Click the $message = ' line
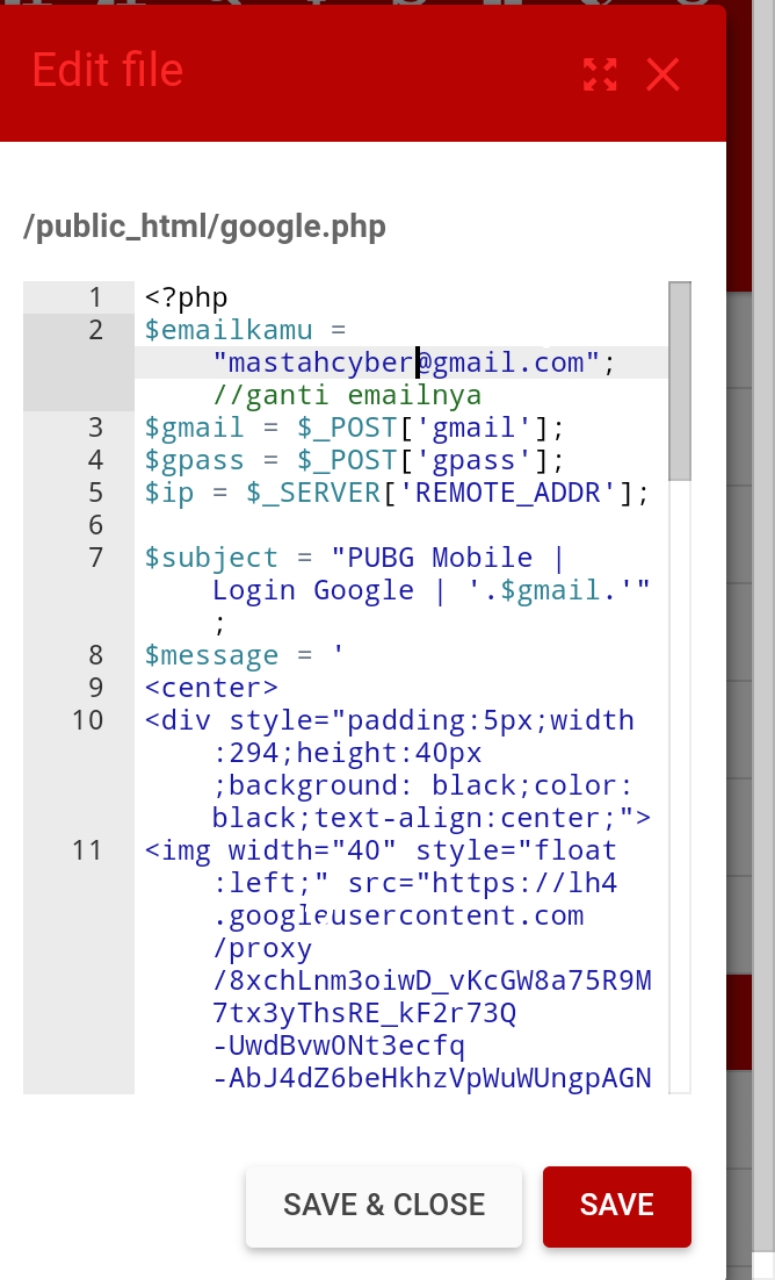The width and height of the screenshot is (775, 1280). click(245, 655)
